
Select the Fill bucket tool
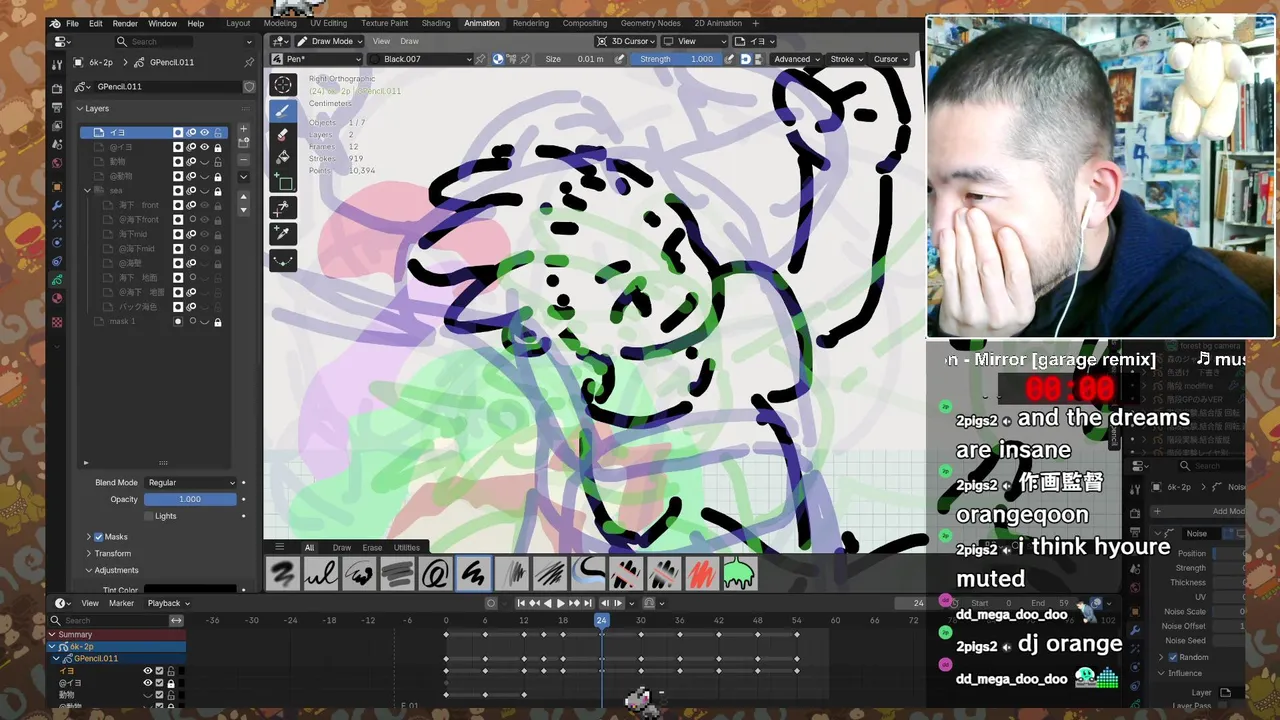click(283, 157)
